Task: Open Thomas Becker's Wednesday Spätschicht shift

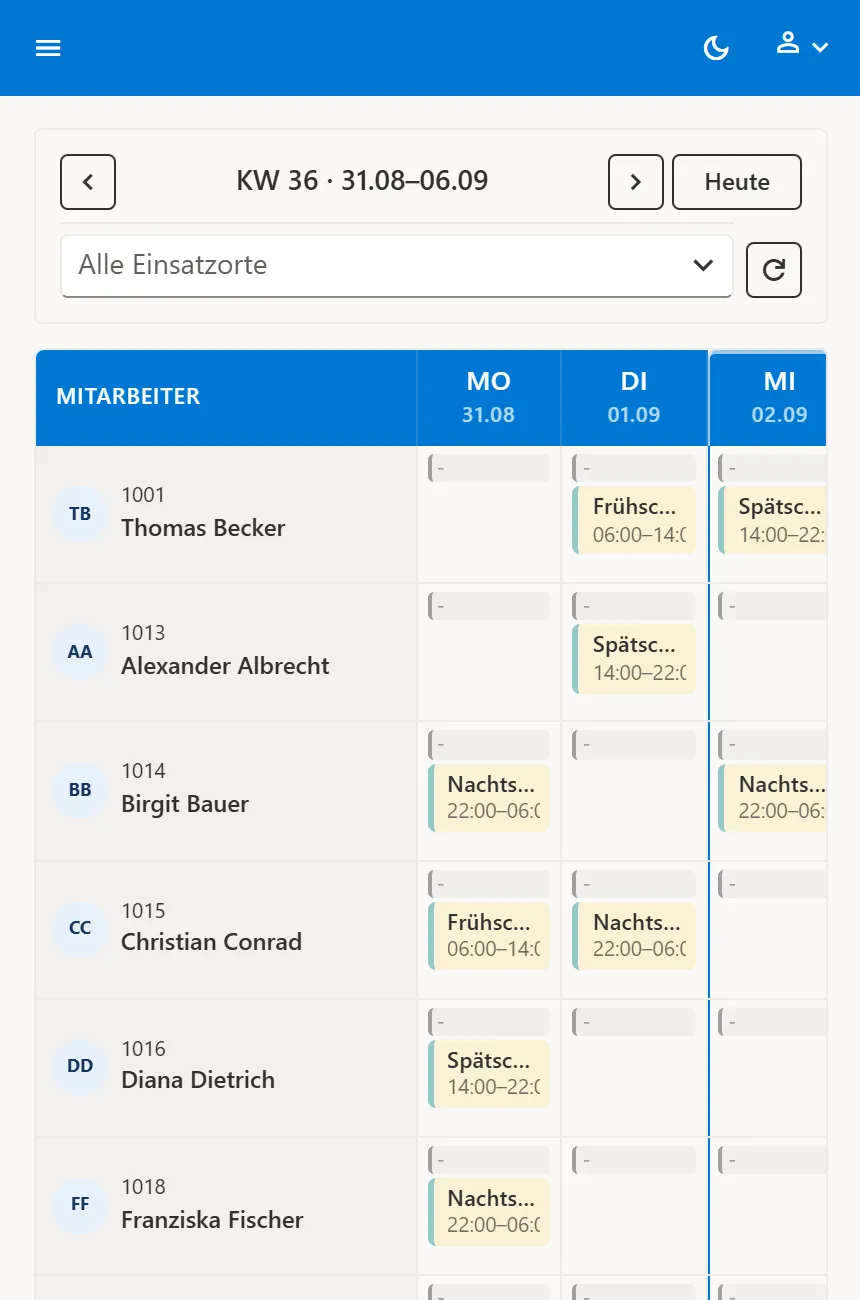Action: [772, 520]
